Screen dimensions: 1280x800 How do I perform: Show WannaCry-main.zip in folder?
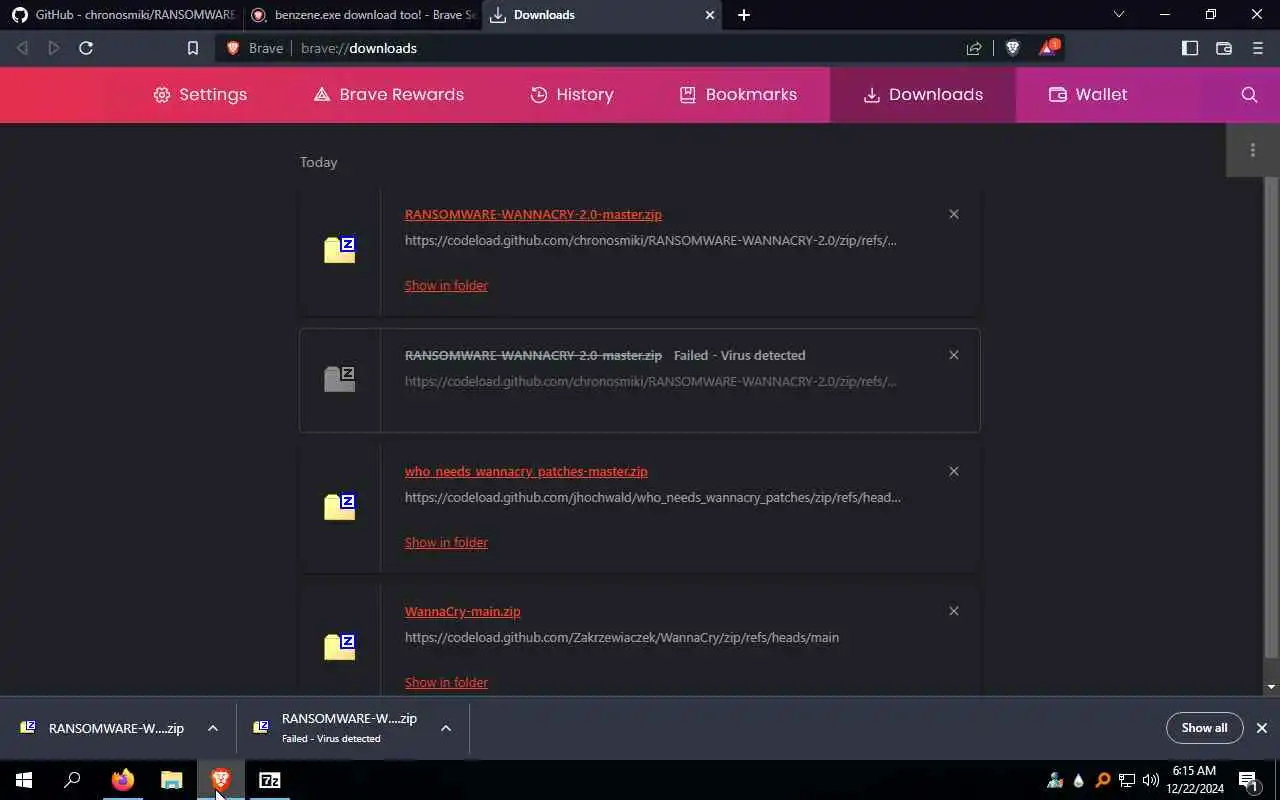(446, 682)
